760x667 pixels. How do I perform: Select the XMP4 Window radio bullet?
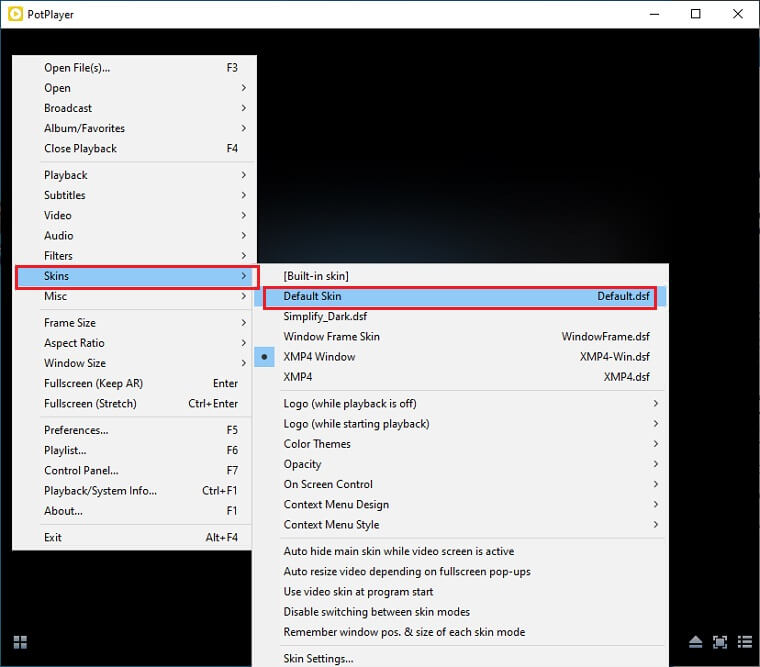tap(264, 357)
